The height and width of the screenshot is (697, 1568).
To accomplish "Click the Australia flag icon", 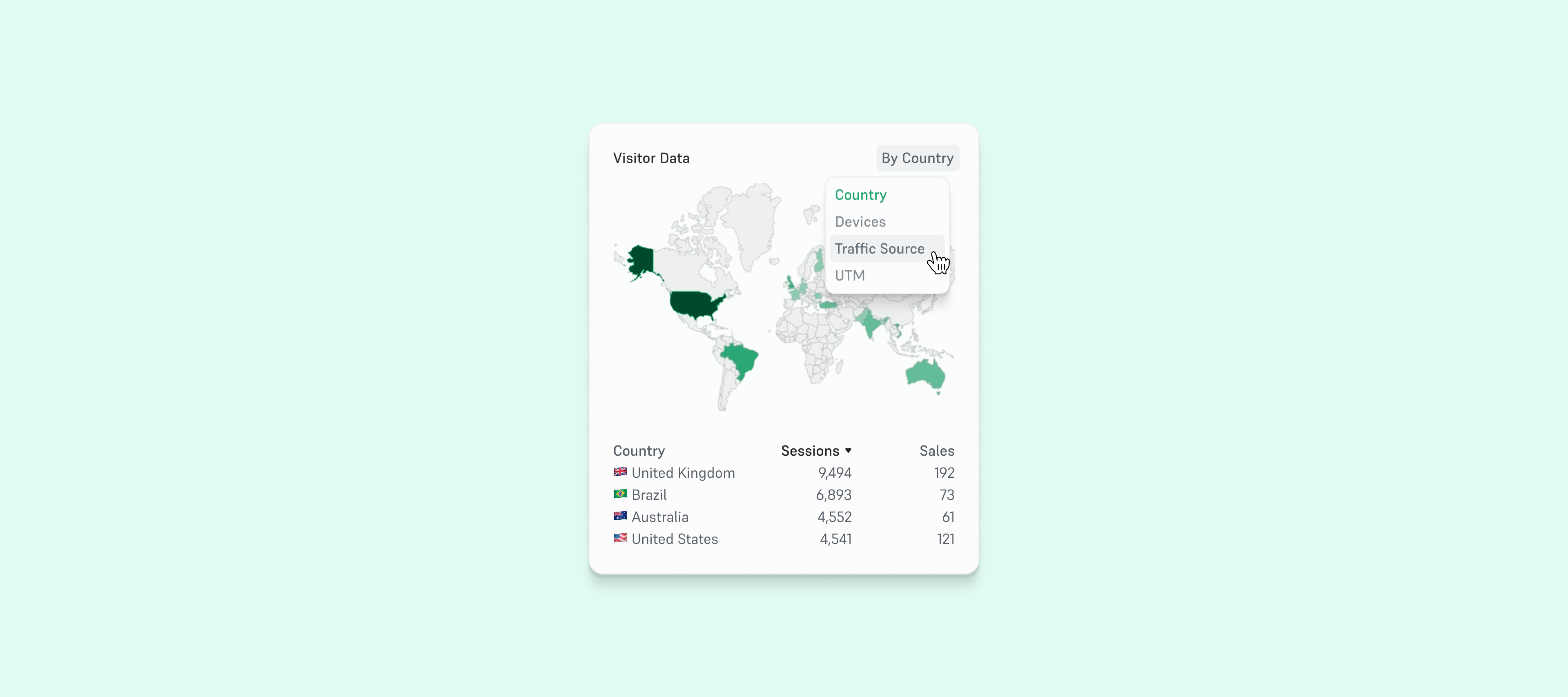I will [x=620, y=516].
